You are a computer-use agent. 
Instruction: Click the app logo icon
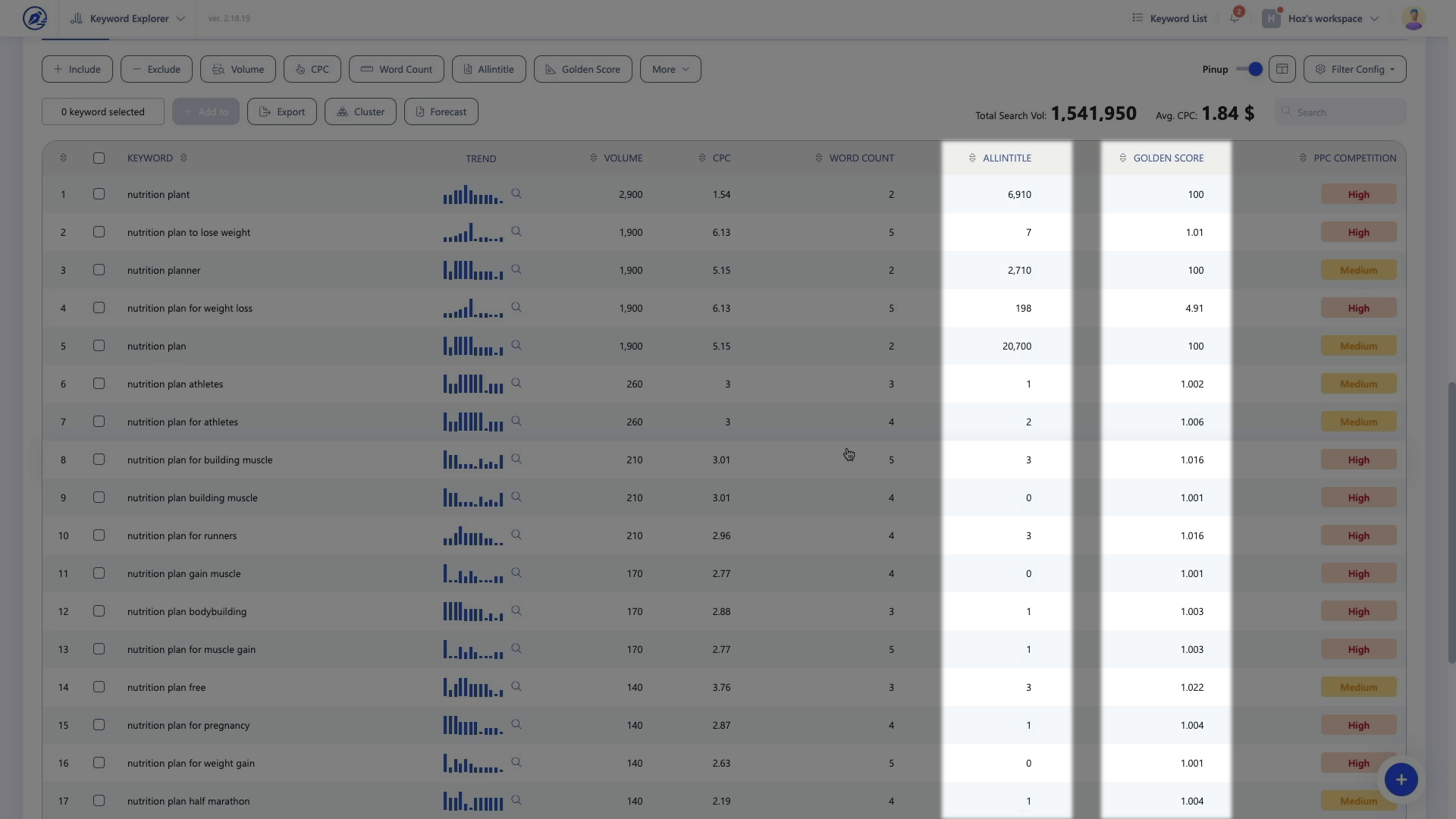(x=34, y=18)
